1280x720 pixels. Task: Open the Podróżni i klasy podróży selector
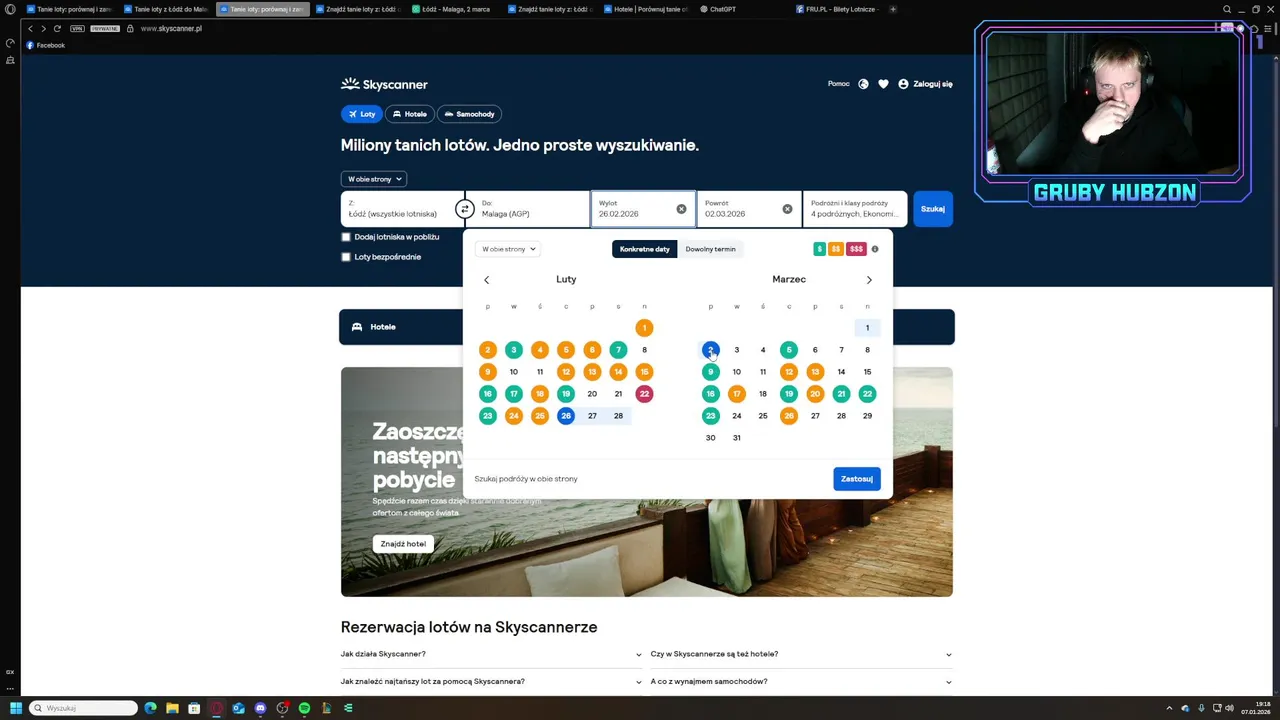855,209
